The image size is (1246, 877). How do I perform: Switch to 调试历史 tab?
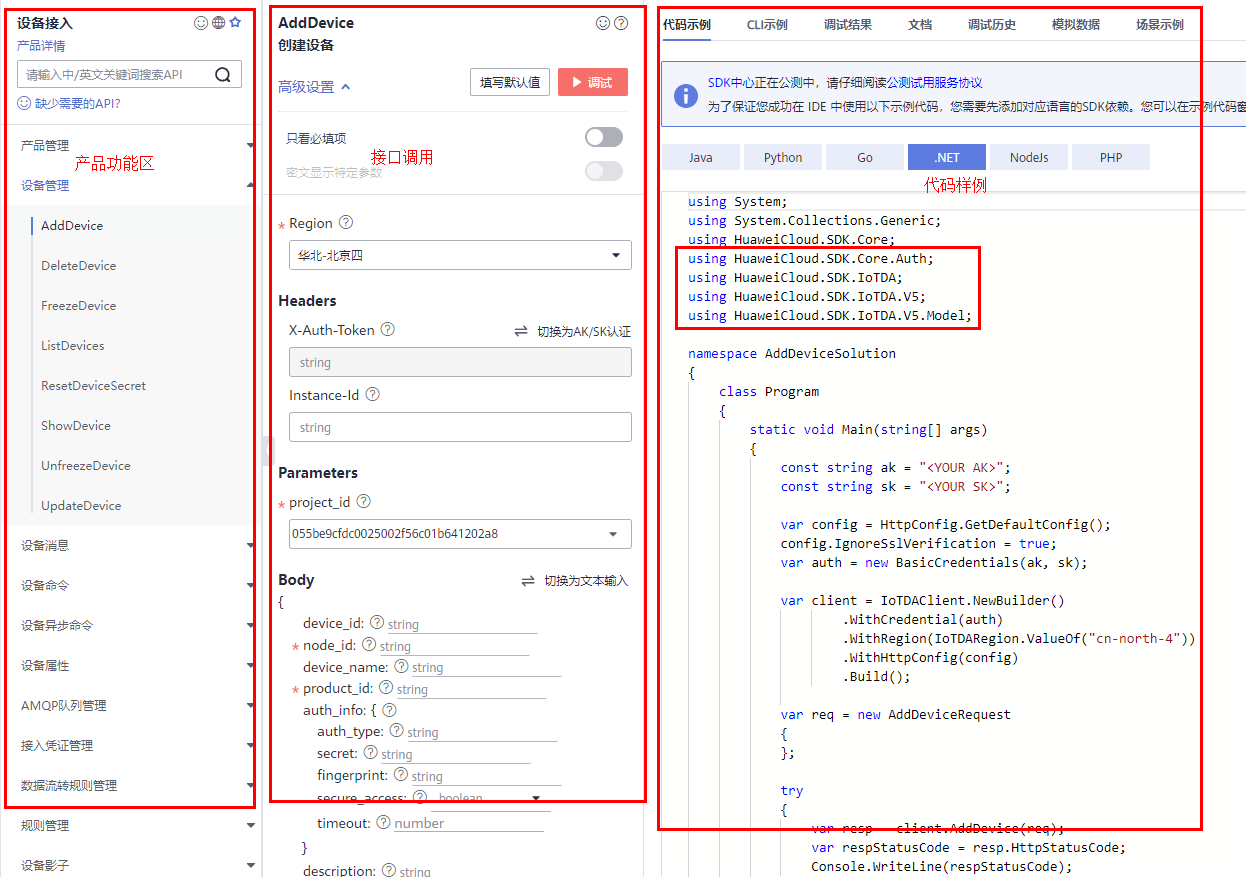tap(992, 25)
